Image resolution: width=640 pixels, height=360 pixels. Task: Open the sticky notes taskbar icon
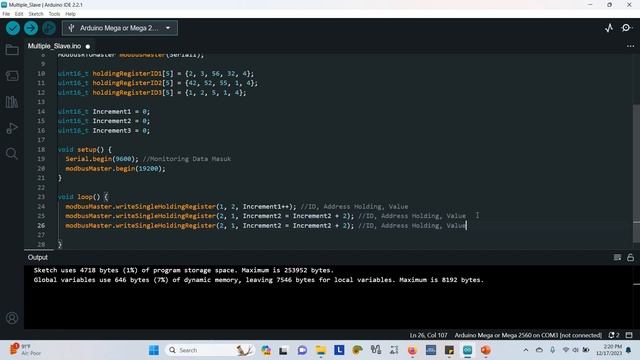click(x=449, y=350)
